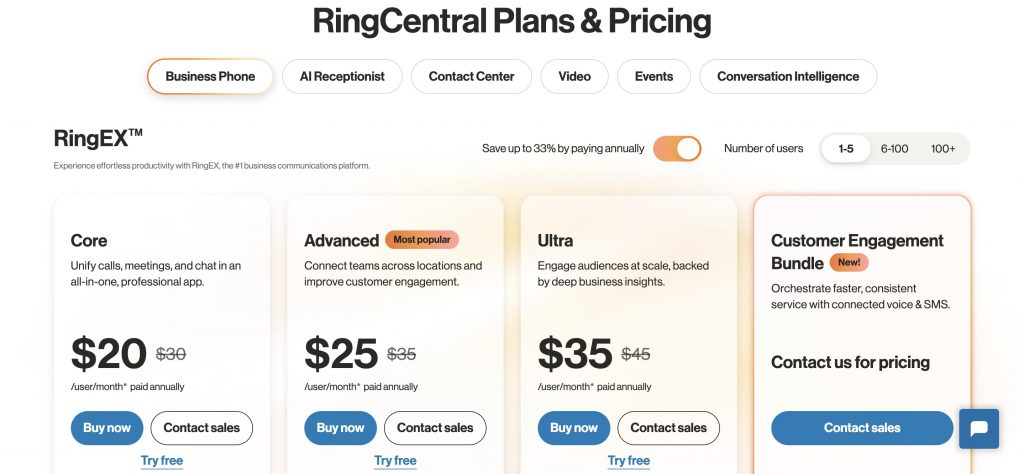
Task: Contact sales for the Ultra plan
Action: [669, 428]
